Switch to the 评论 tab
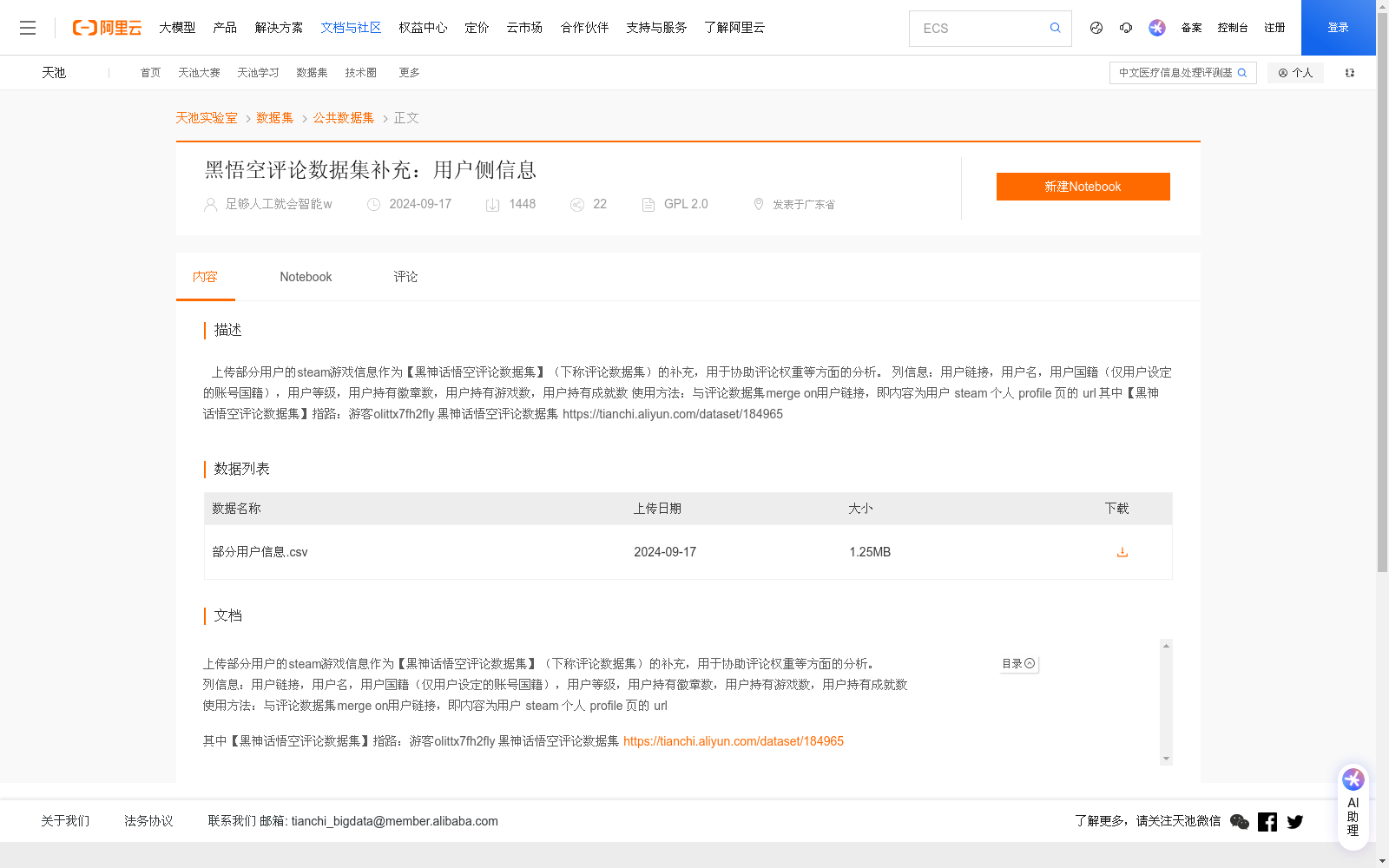 pyautogui.click(x=405, y=277)
